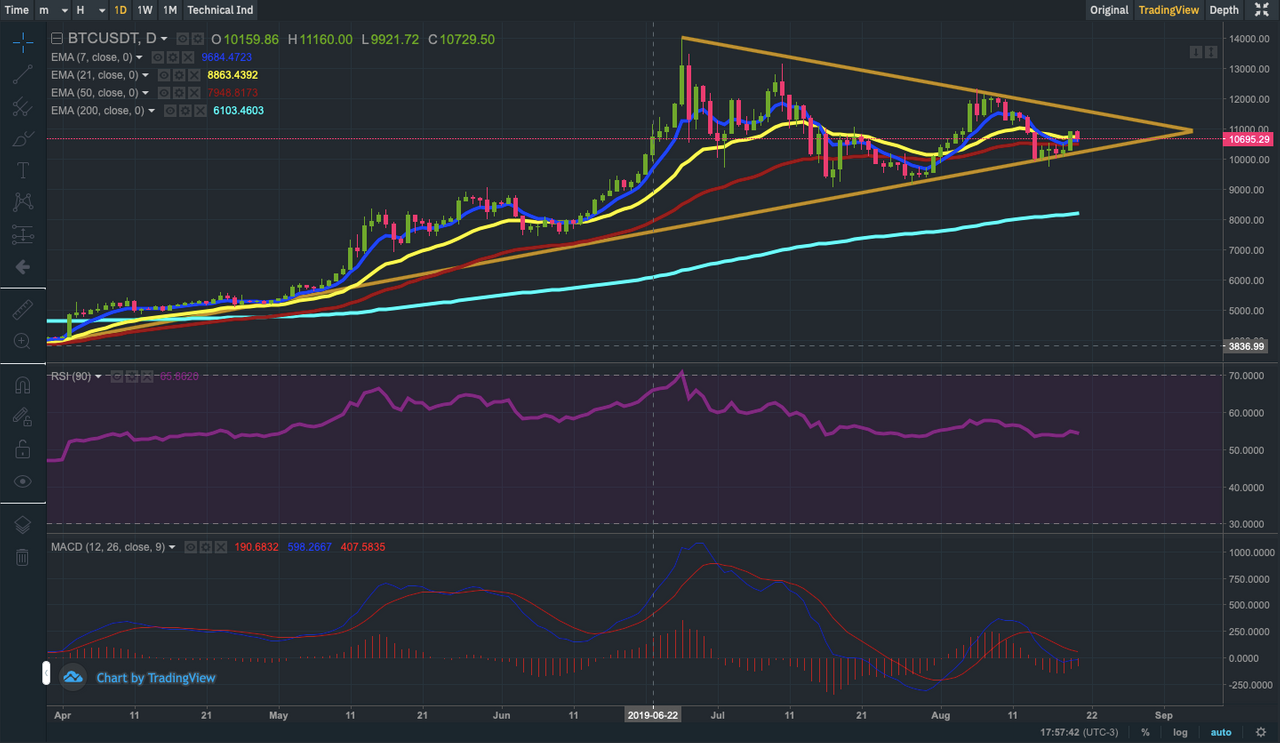Viewport: 1280px width, 743px height.
Task: Open the hours 'H' interval dropdown
Action: pyautogui.click(x=90, y=10)
